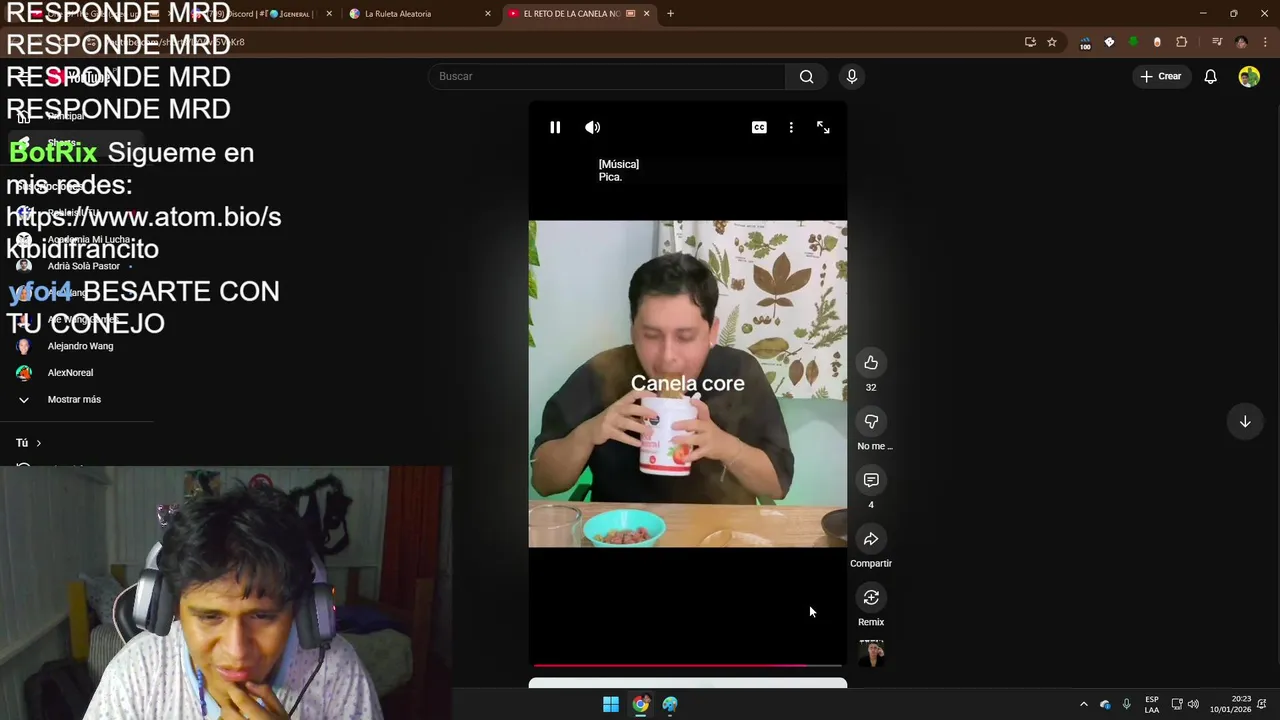This screenshot has width=1280, height=720.
Task: Open the YouTube account avatar menu
Action: pos(1249,76)
